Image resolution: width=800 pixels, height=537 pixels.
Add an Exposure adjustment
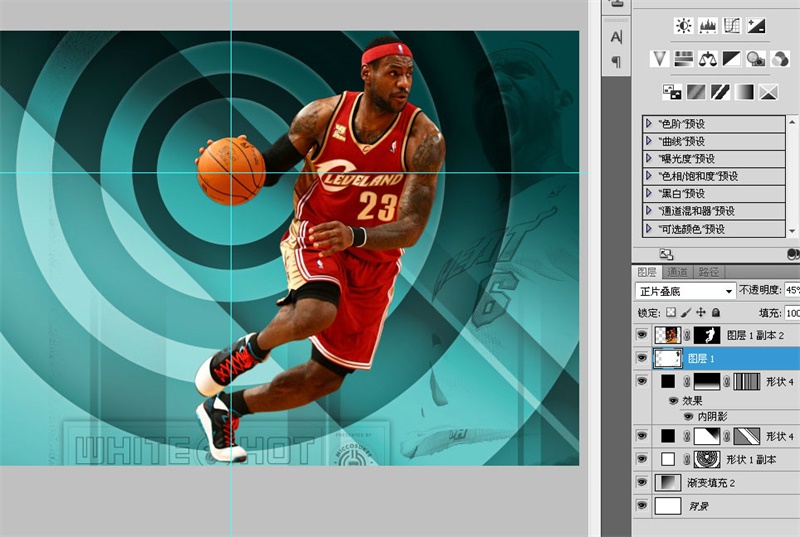point(757,26)
